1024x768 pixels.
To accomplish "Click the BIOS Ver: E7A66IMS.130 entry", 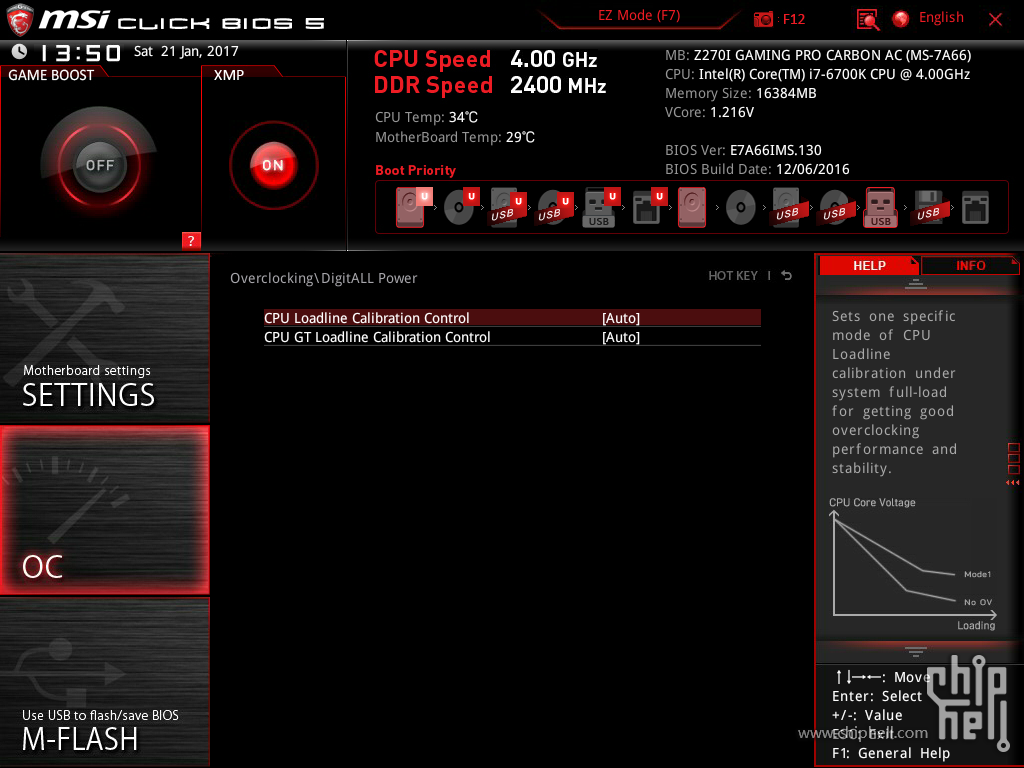I will 743,150.
